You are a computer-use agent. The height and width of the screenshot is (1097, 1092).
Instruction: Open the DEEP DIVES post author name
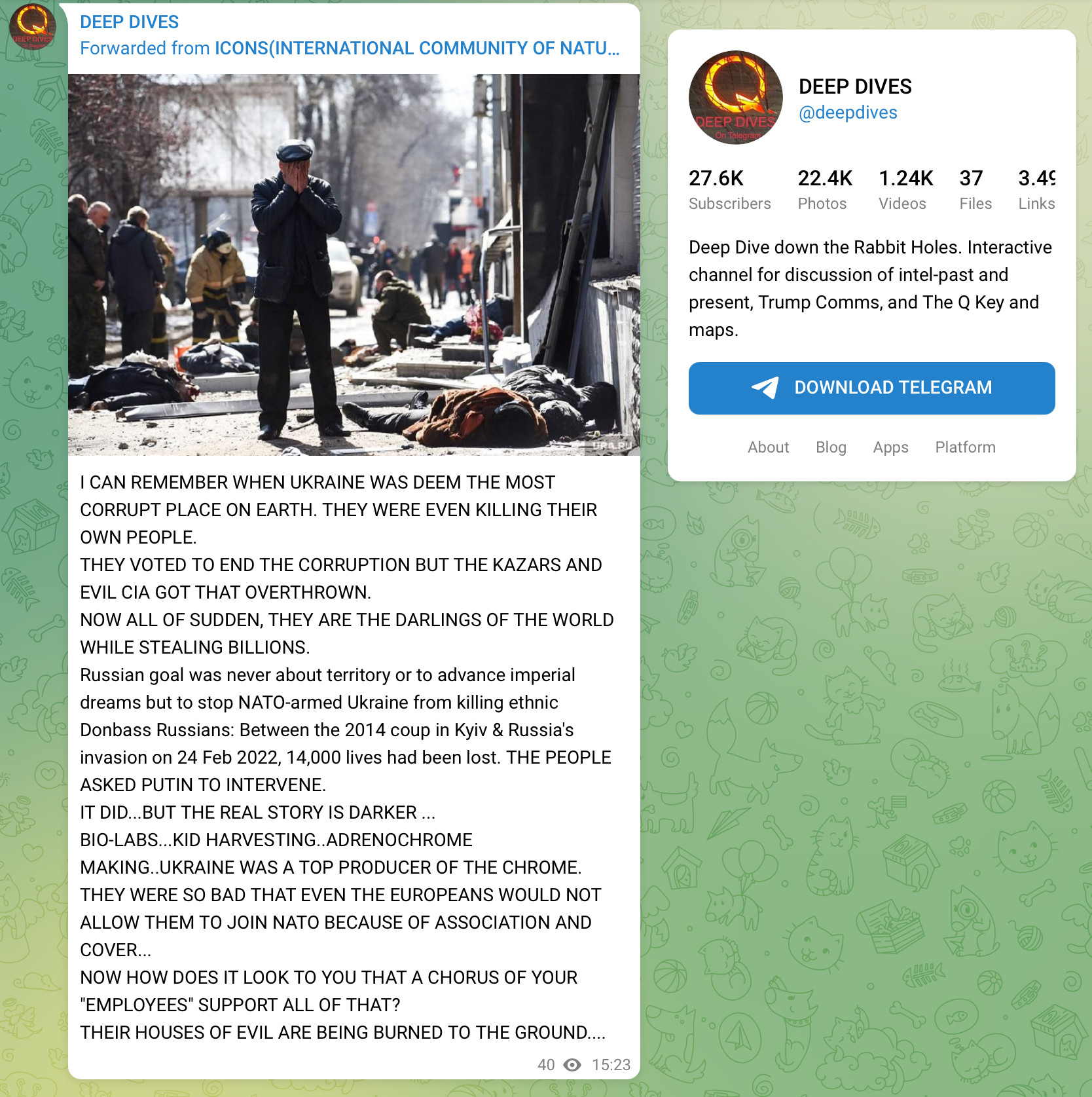click(129, 22)
